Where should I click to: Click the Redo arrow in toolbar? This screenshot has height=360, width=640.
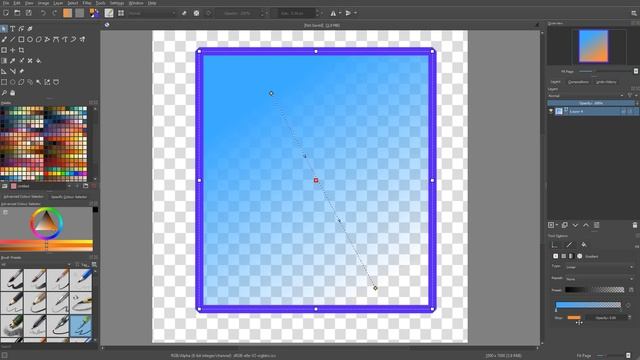[x=55, y=13]
